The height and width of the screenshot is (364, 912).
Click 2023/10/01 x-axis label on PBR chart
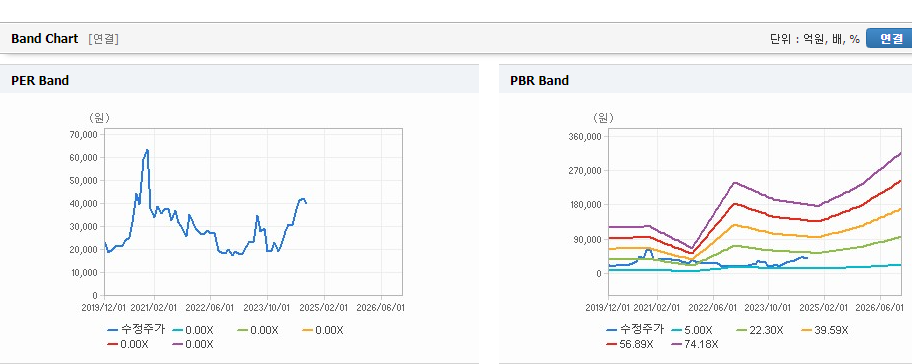click(x=768, y=307)
